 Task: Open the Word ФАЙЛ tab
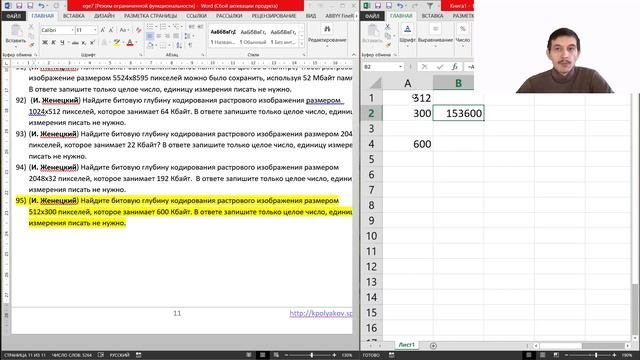pyautogui.click(x=13, y=16)
